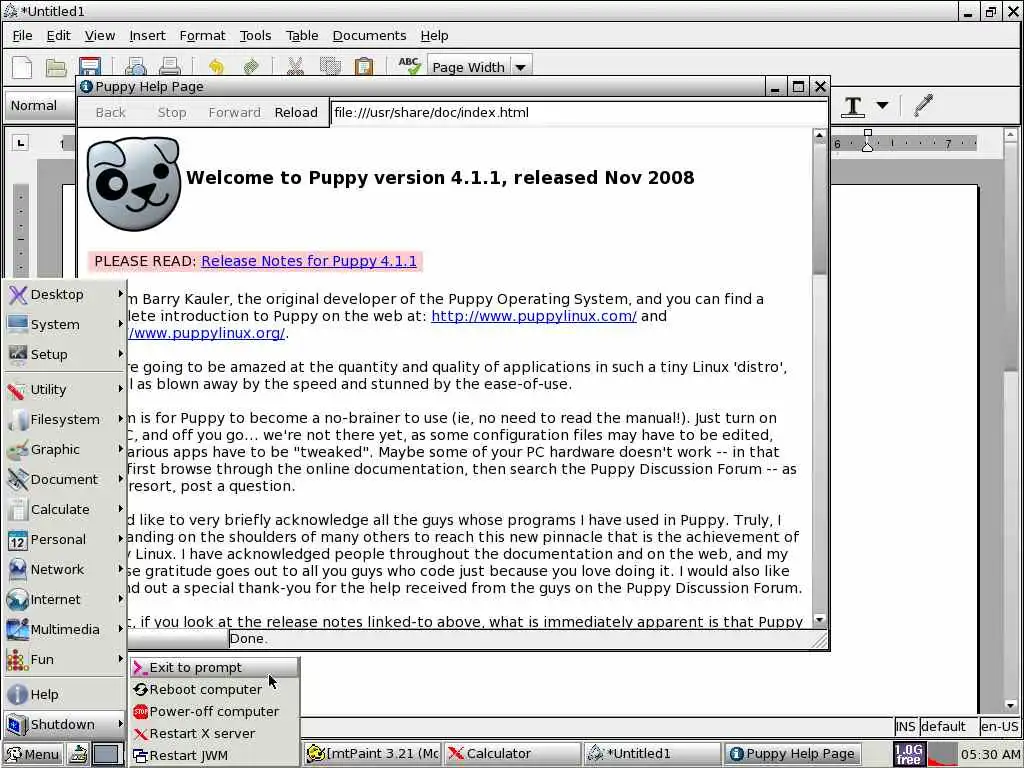Expand the Graphic submenu
Screen dimensions: 1024x768
[65, 449]
